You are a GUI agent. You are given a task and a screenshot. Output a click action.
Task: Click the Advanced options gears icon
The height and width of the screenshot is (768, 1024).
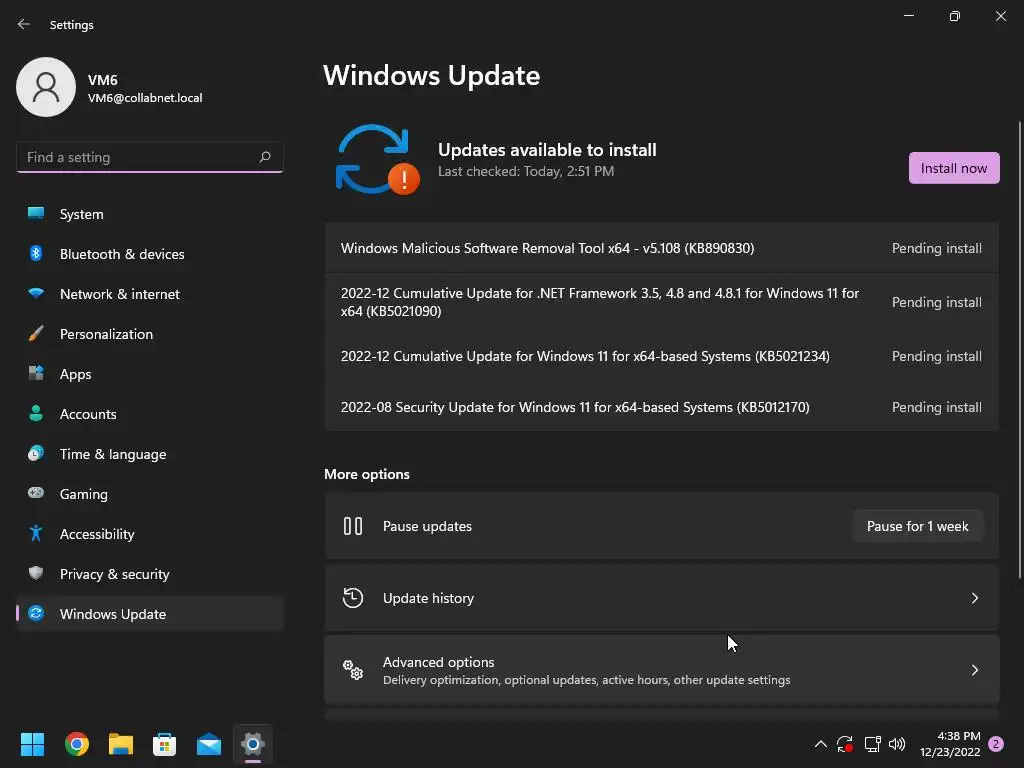click(353, 669)
